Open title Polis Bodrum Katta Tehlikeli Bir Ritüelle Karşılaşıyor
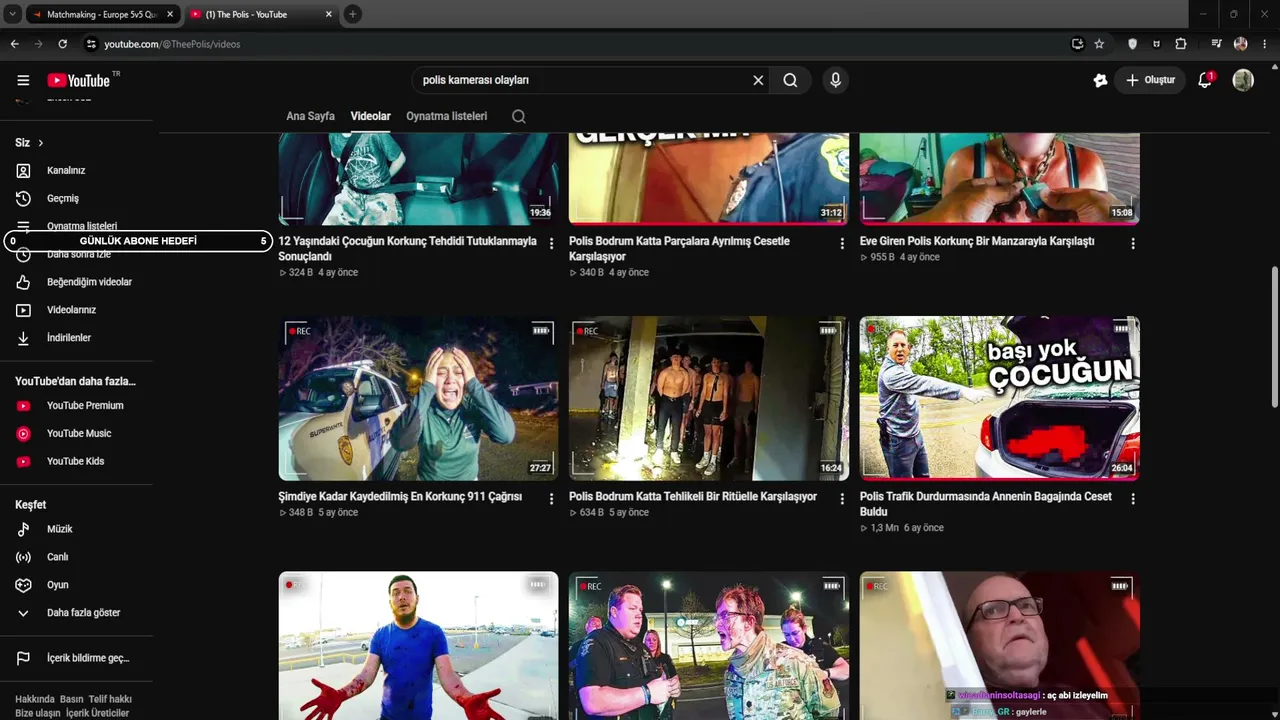The image size is (1280, 720). tap(693, 496)
